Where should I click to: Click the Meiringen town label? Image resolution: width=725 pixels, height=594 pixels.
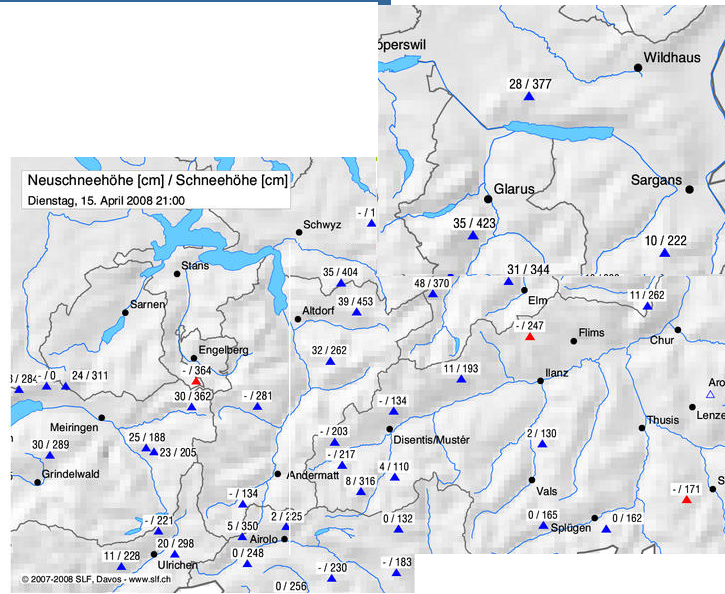74,428
